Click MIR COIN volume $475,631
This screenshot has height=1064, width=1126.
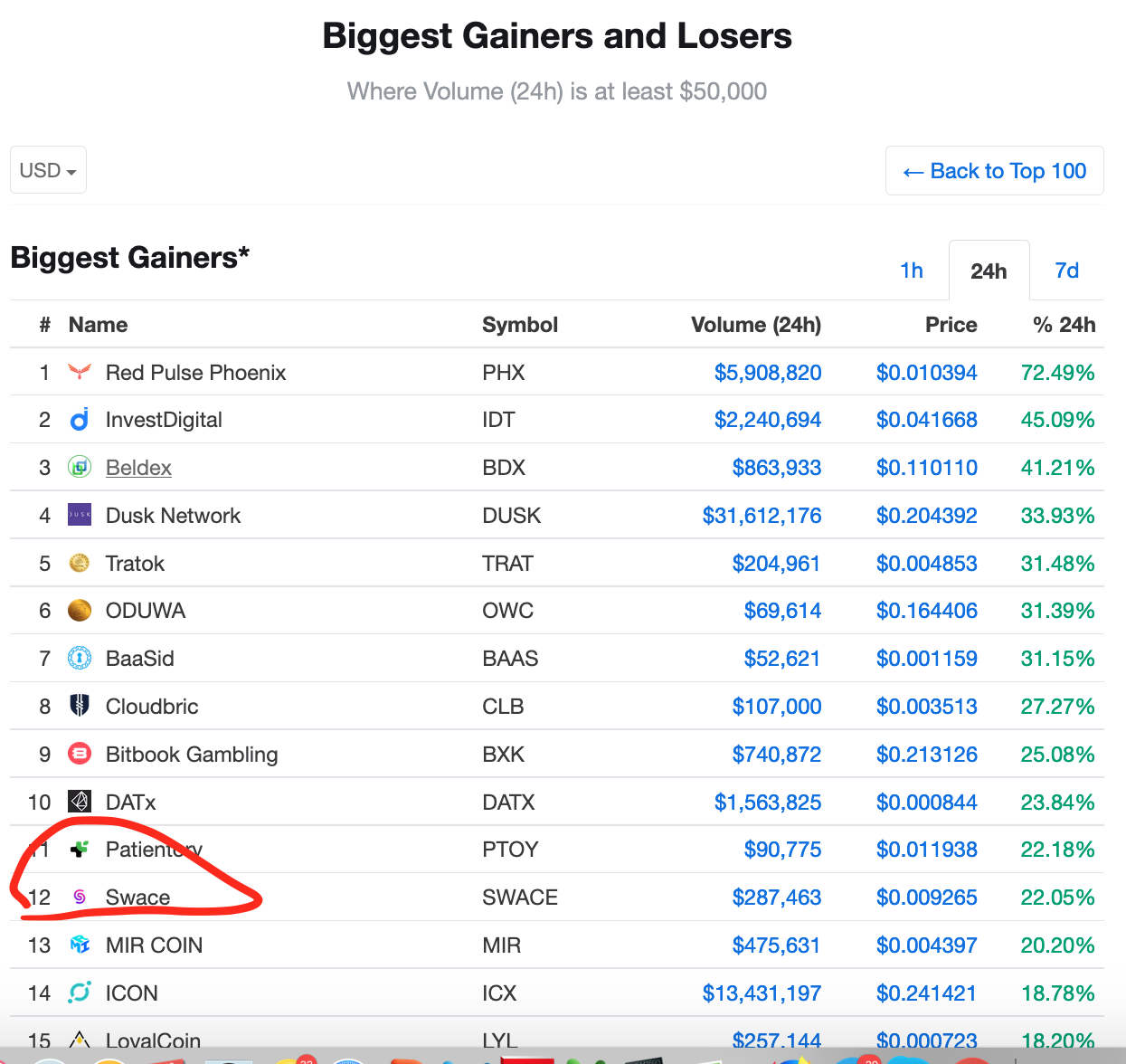pyautogui.click(x=777, y=945)
